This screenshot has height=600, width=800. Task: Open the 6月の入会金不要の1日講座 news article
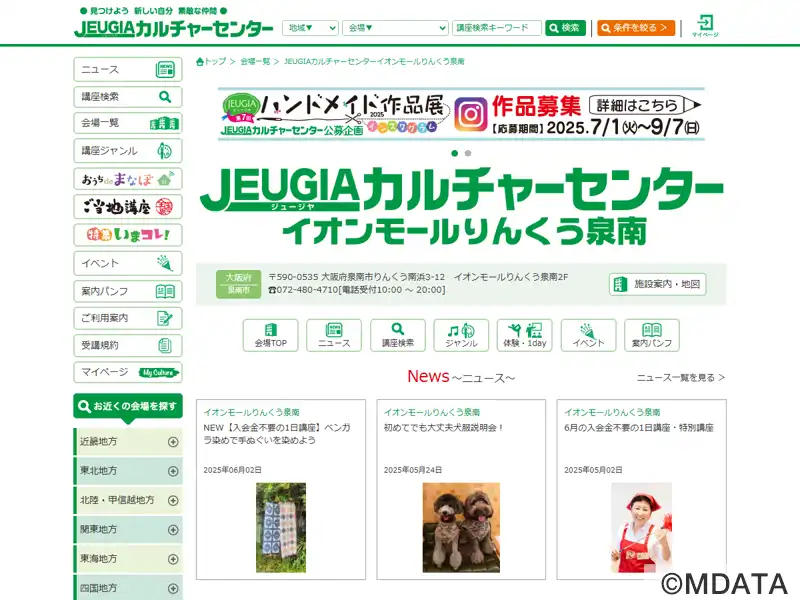pos(639,428)
